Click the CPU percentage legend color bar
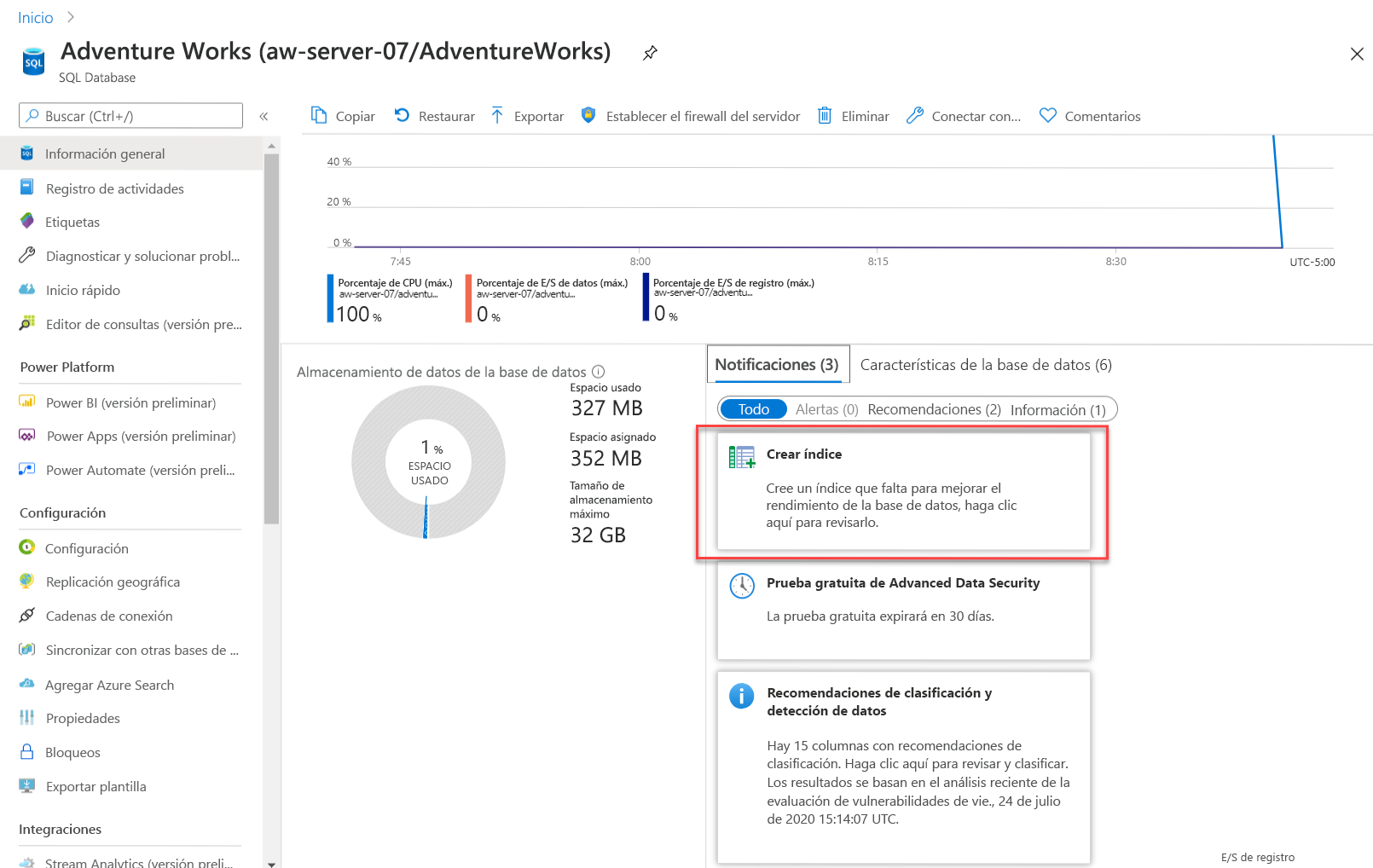Screen dimensions: 1373x868 click(330, 298)
